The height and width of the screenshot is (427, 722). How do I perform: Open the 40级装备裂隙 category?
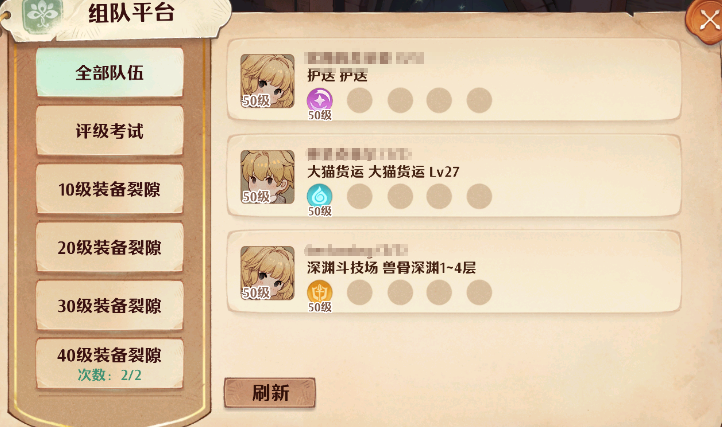(x=110, y=364)
